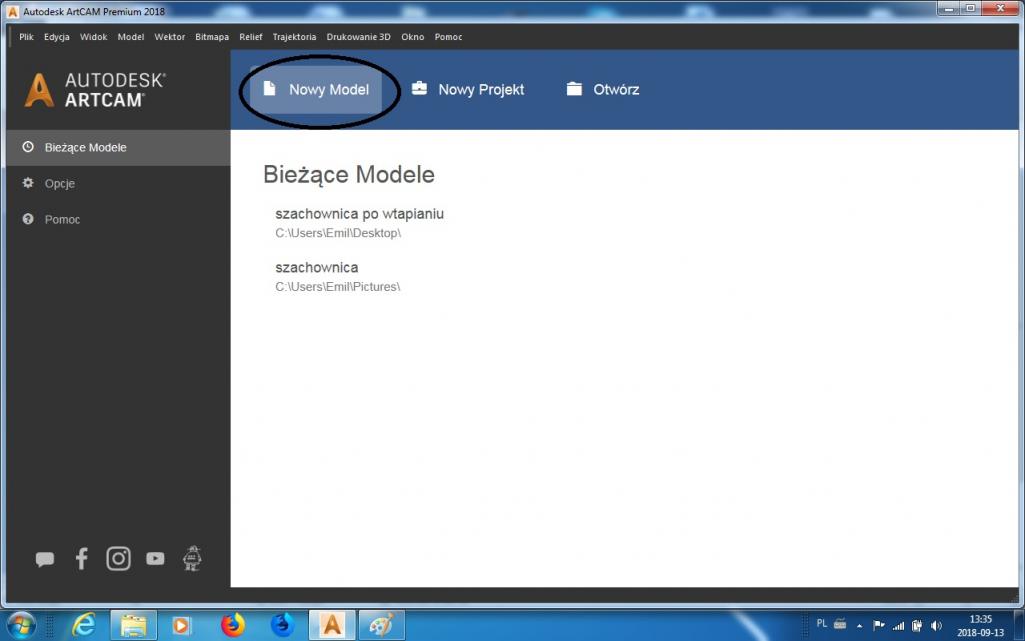Open the media player taskbar icon
Image resolution: width=1025 pixels, height=641 pixels.
point(181,625)
